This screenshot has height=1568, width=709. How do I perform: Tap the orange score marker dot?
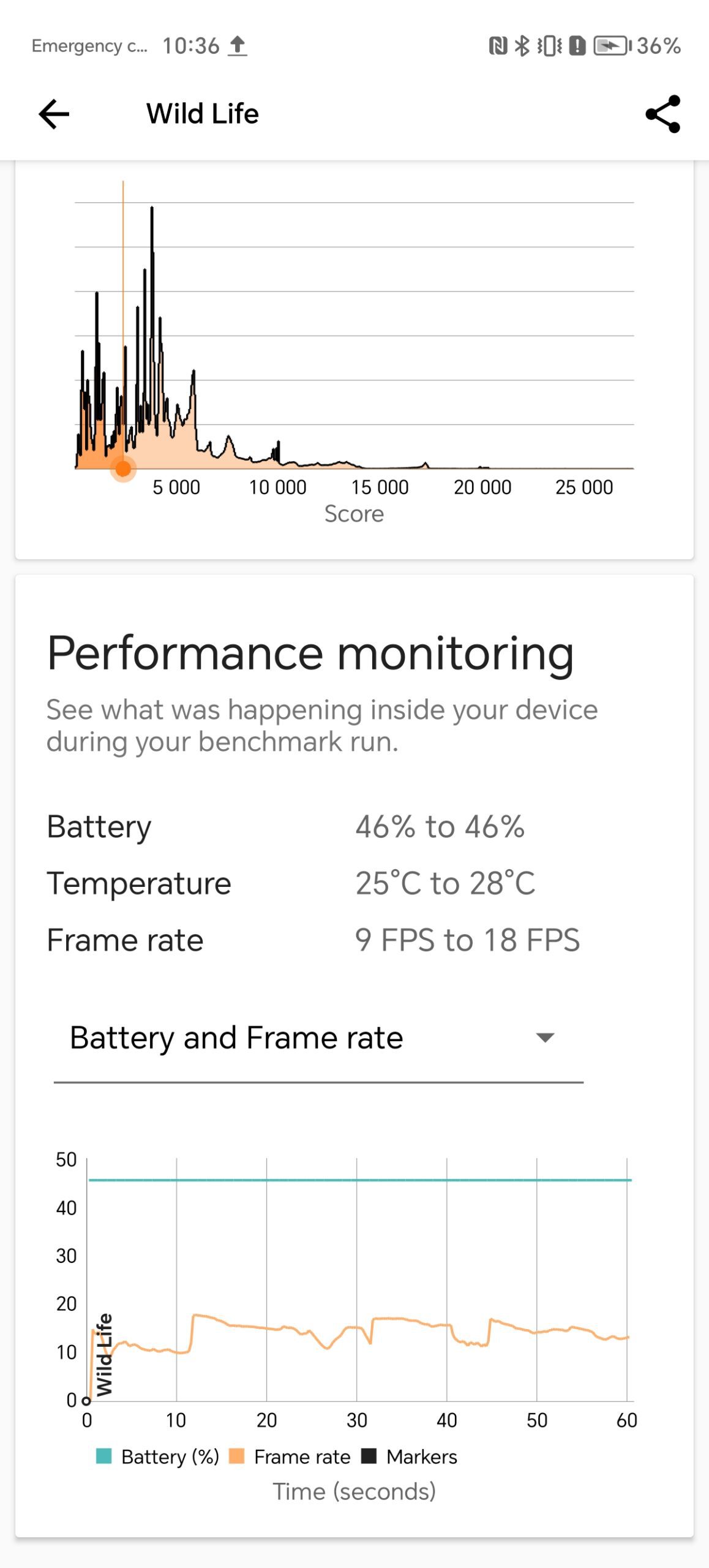[x=123, y=469]
